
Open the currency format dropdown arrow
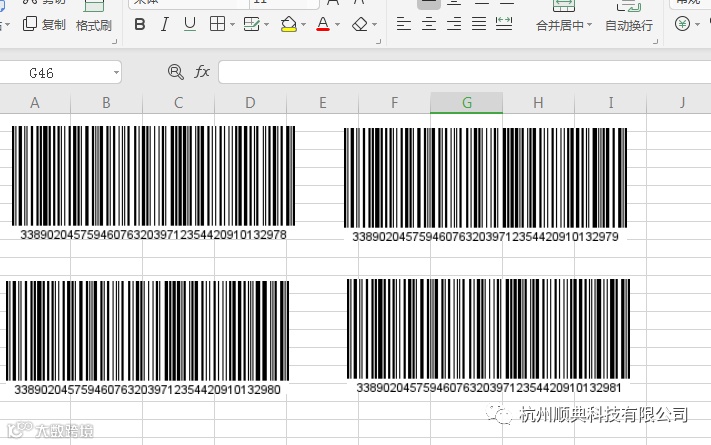pyautogui.click(x=697, y=24)
